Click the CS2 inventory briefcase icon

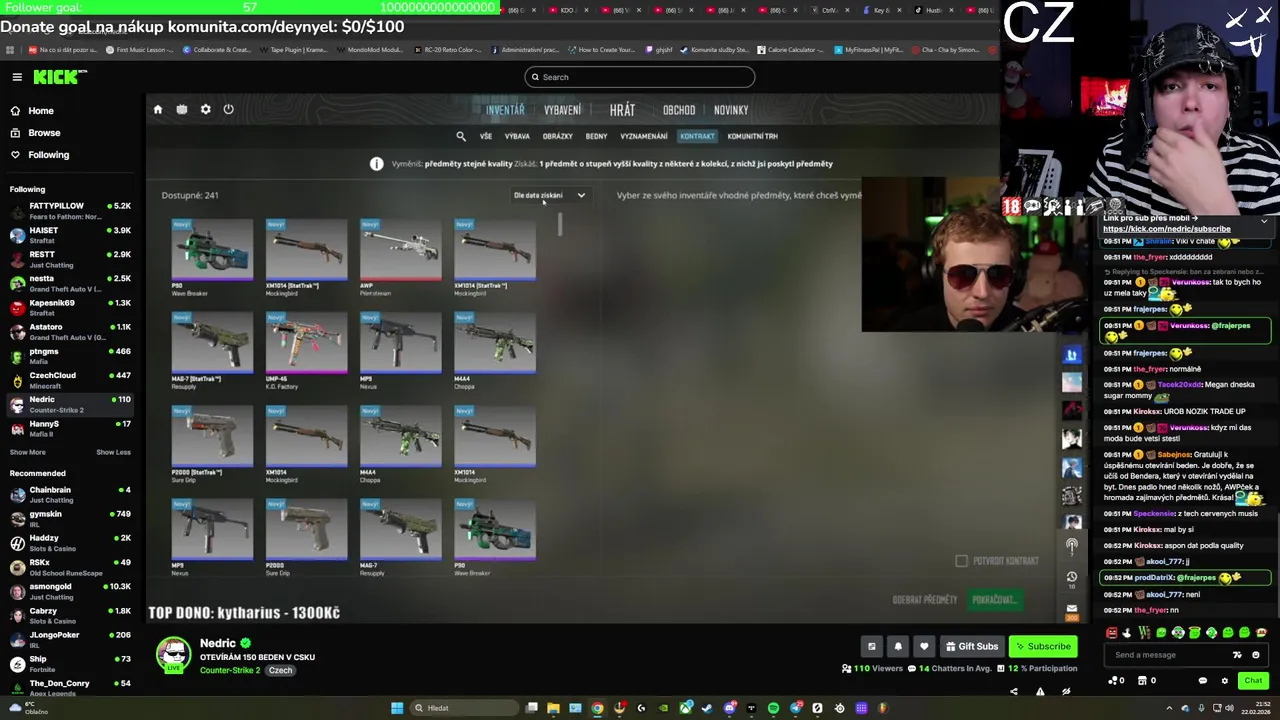tap(181, 109)
